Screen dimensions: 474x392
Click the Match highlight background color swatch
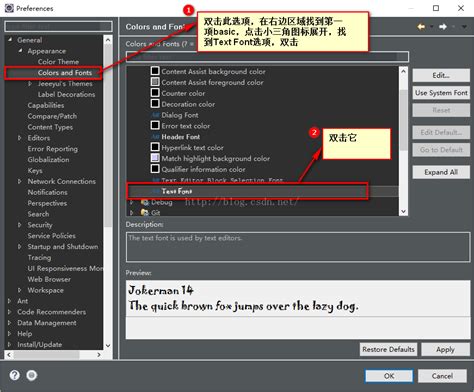point(155,158)
